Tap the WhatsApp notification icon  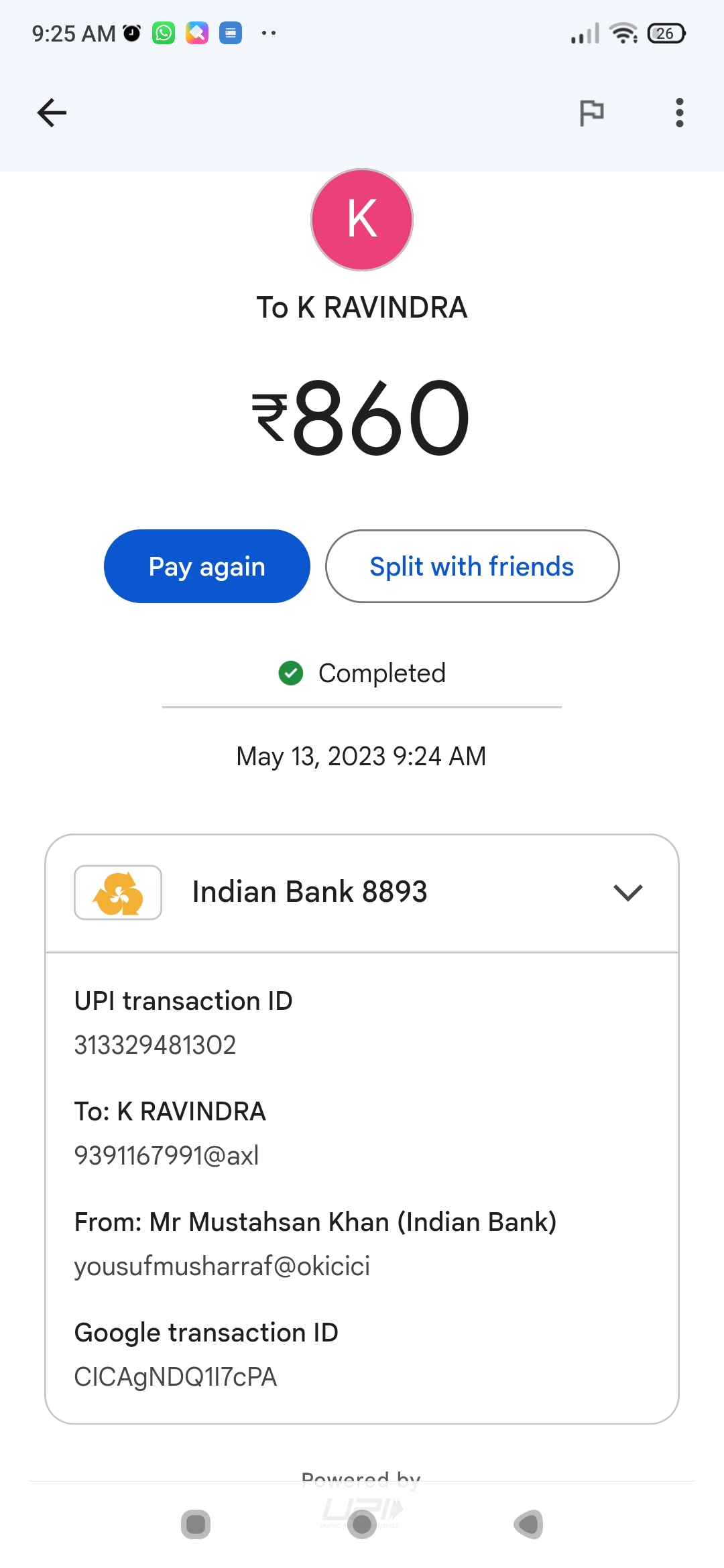coord(164,33)
